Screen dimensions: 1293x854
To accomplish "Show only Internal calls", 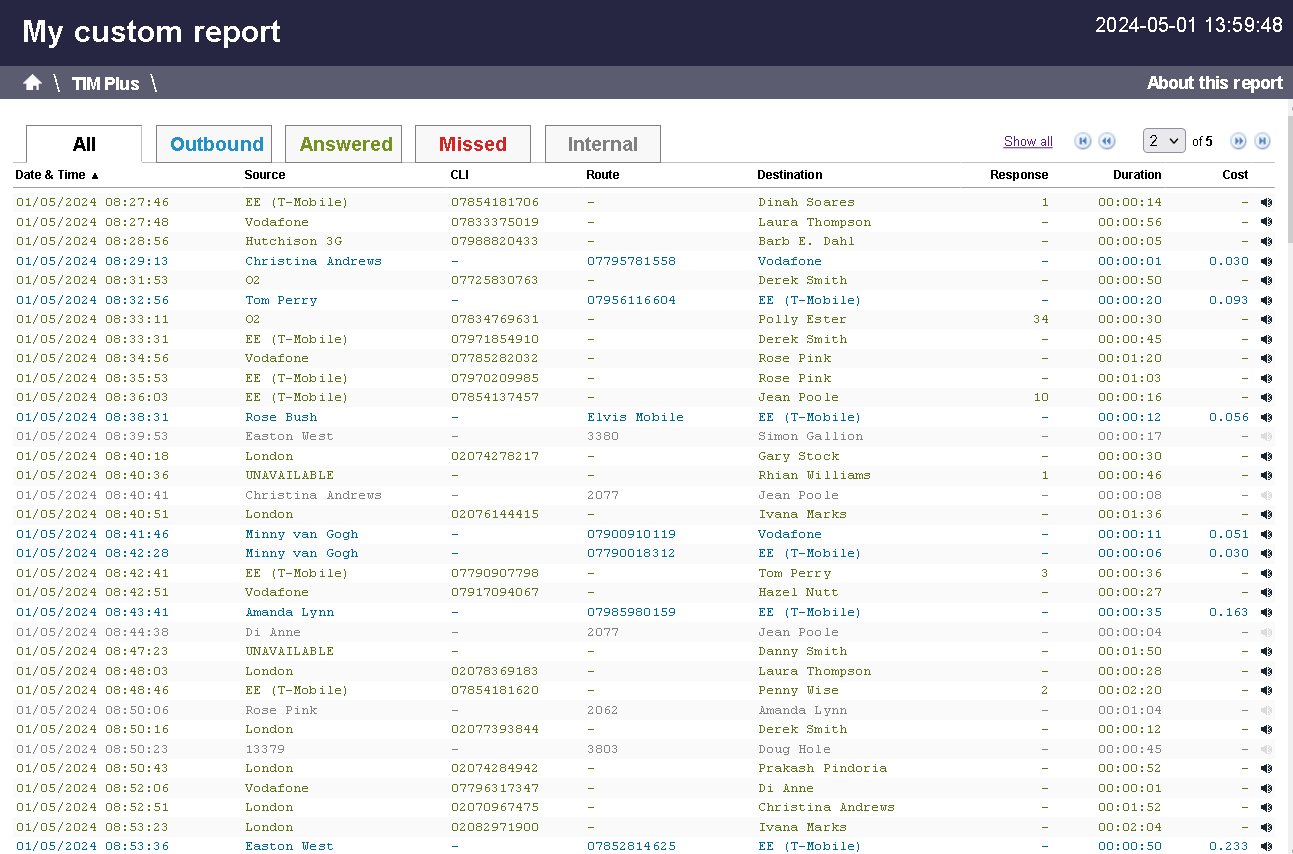I will click(602, 143).
